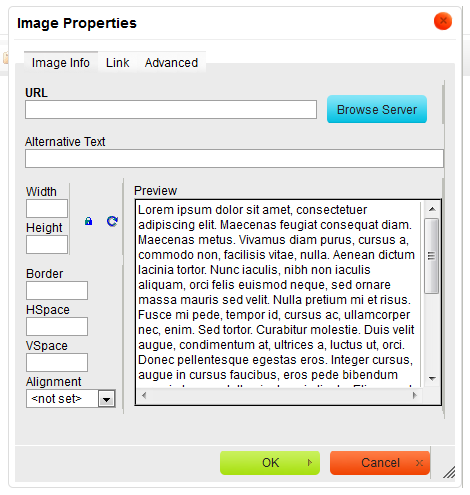Viewport: 470px width, 495px height.
Task: Click the preview scroll right arrow
Action: point(414,395)
